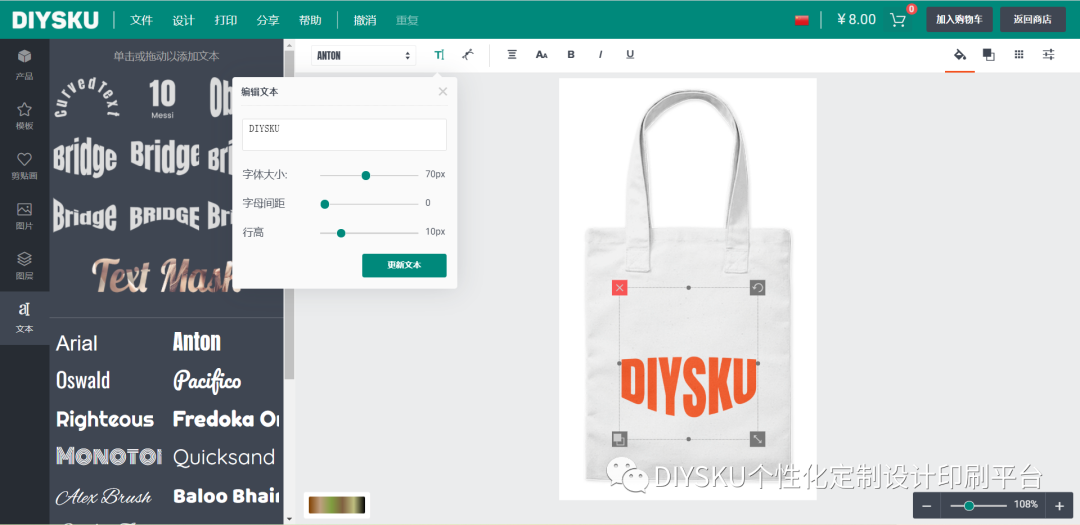The height and width of the screenshot is (525, 1080).
Task: Click the DIYSKU text input field
Action: pos(344,134)
